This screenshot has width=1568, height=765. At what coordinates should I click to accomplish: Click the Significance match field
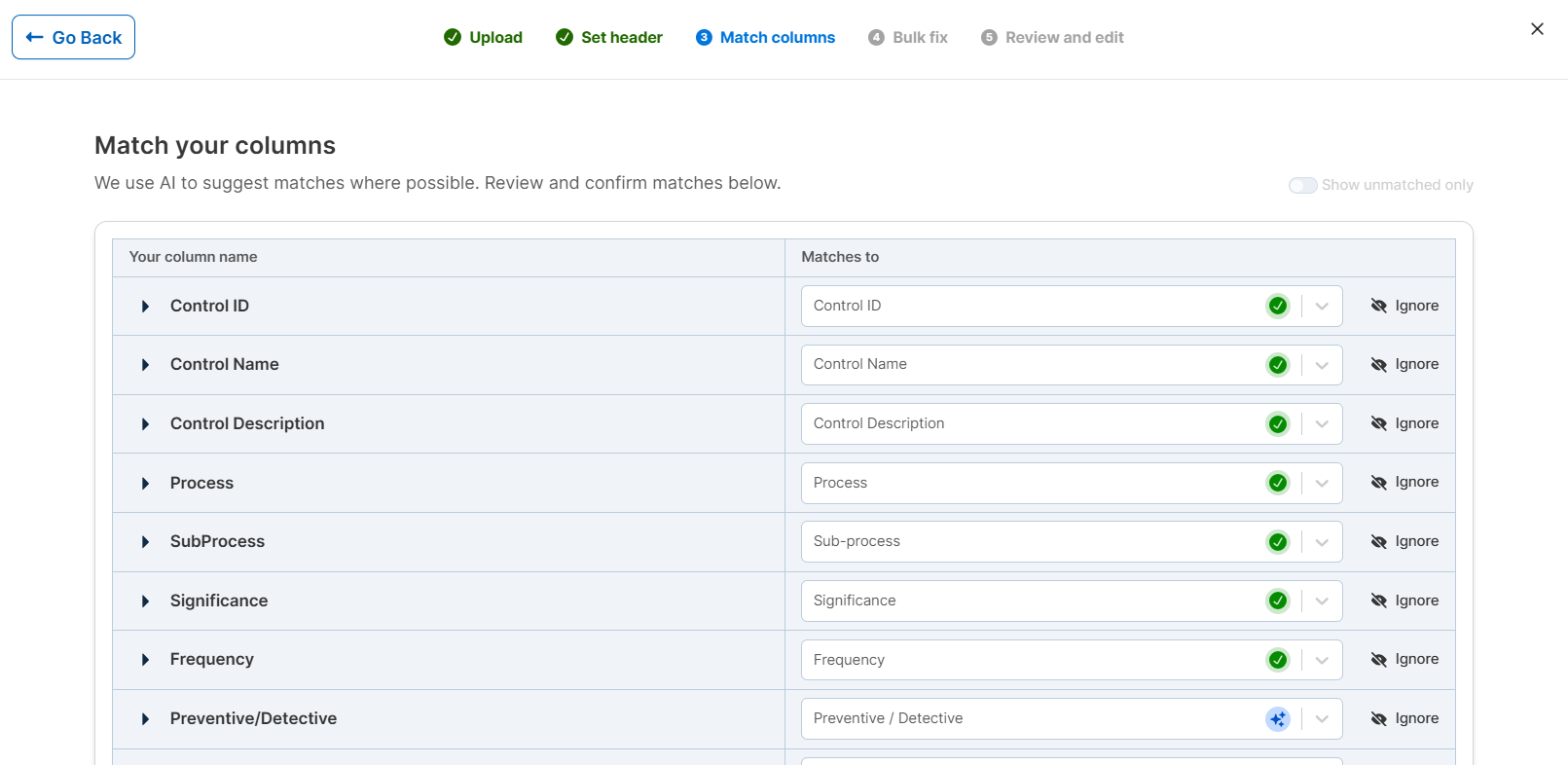(1072, 601)
